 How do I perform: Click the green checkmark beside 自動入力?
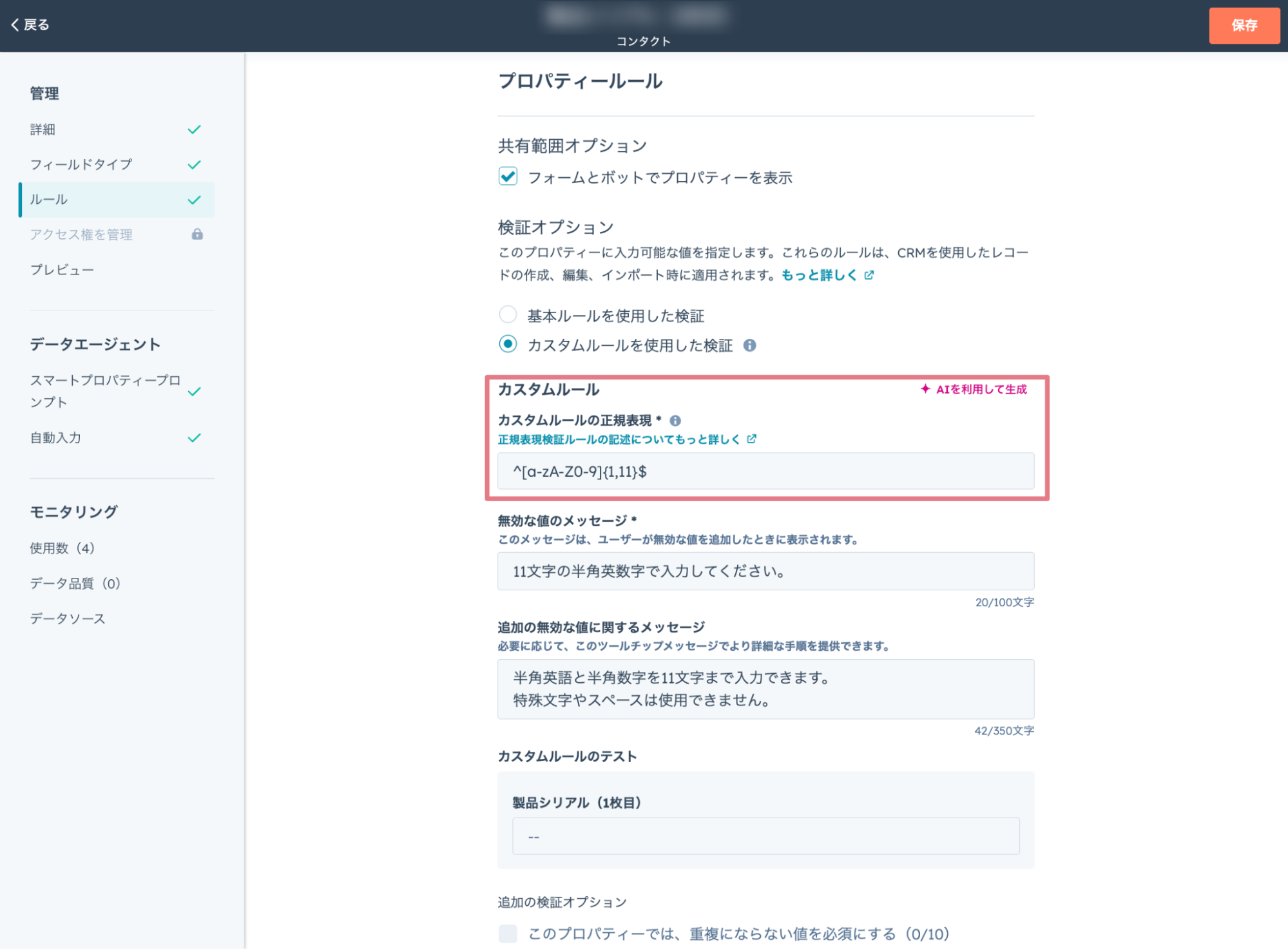[194, 438]
